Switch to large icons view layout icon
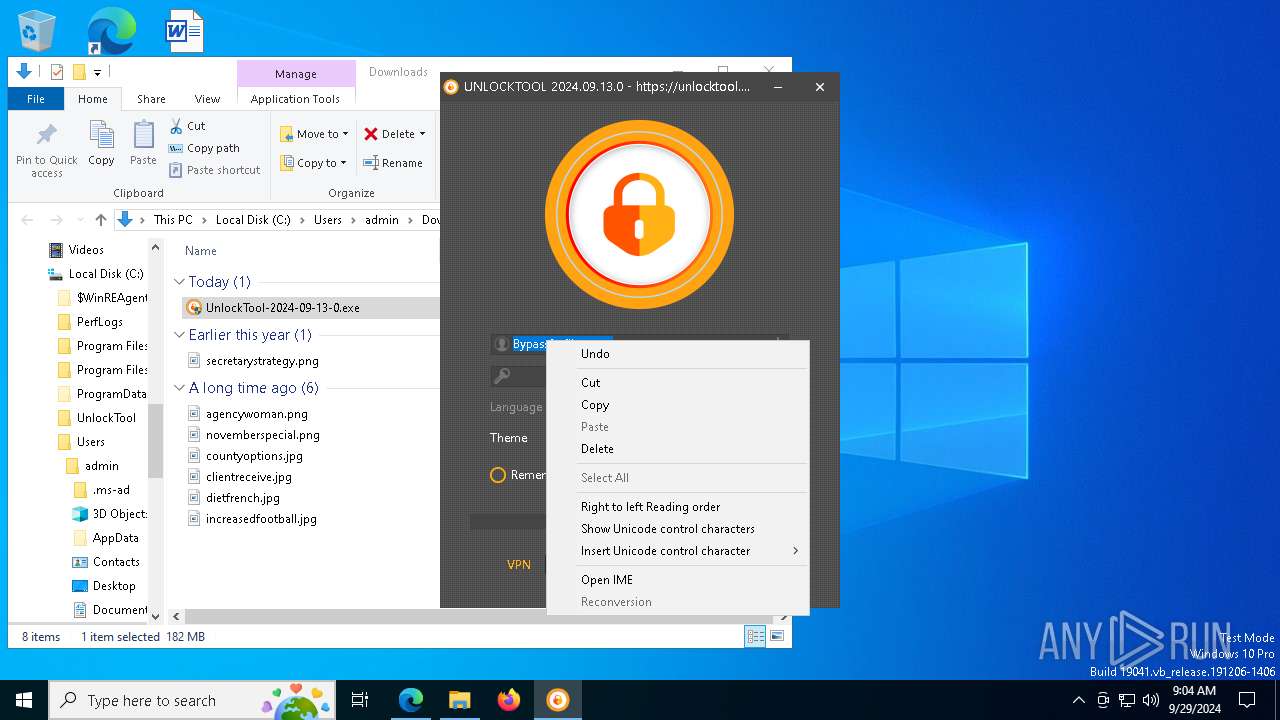The width and height of the screenshot is (1280, 720). point(777,636)
